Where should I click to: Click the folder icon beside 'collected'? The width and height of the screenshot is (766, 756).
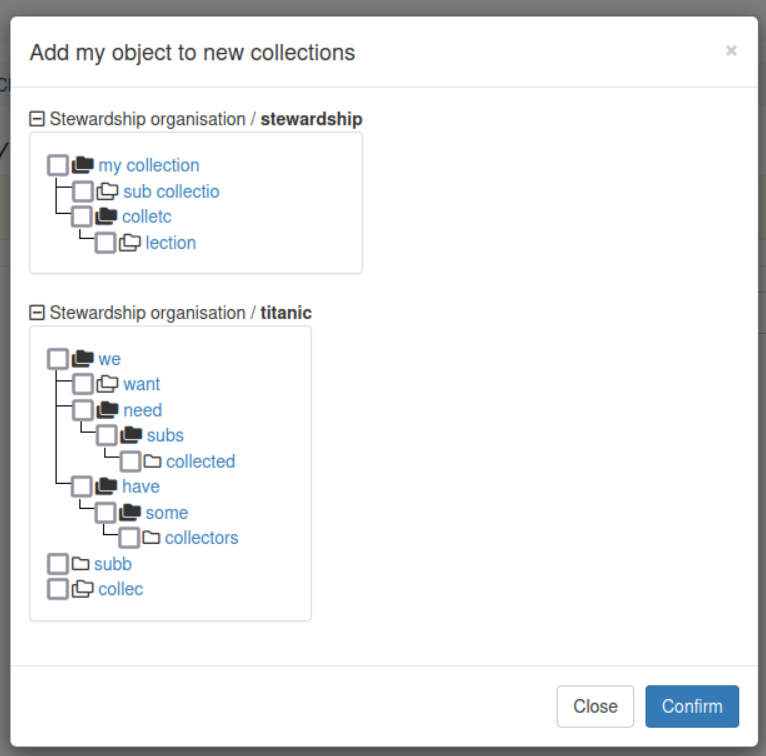click(x=152, y=461)
